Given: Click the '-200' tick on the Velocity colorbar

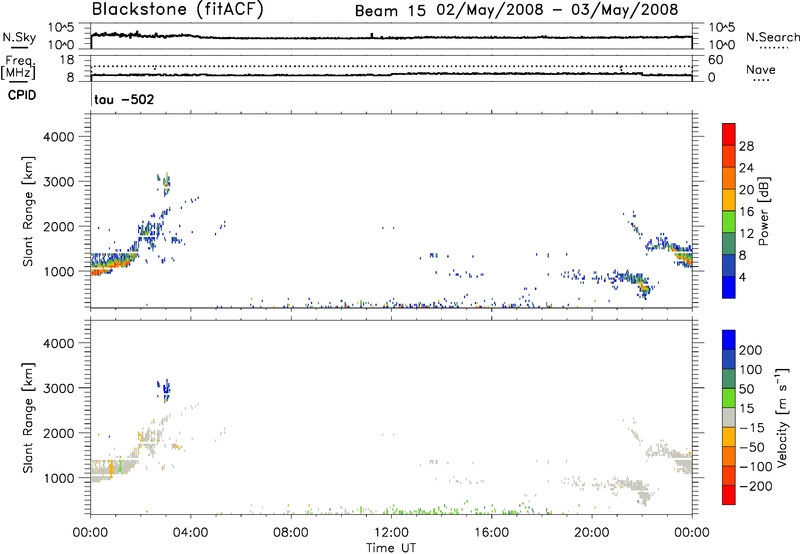Looking at the screenshot, I should (x=756, y=486).
